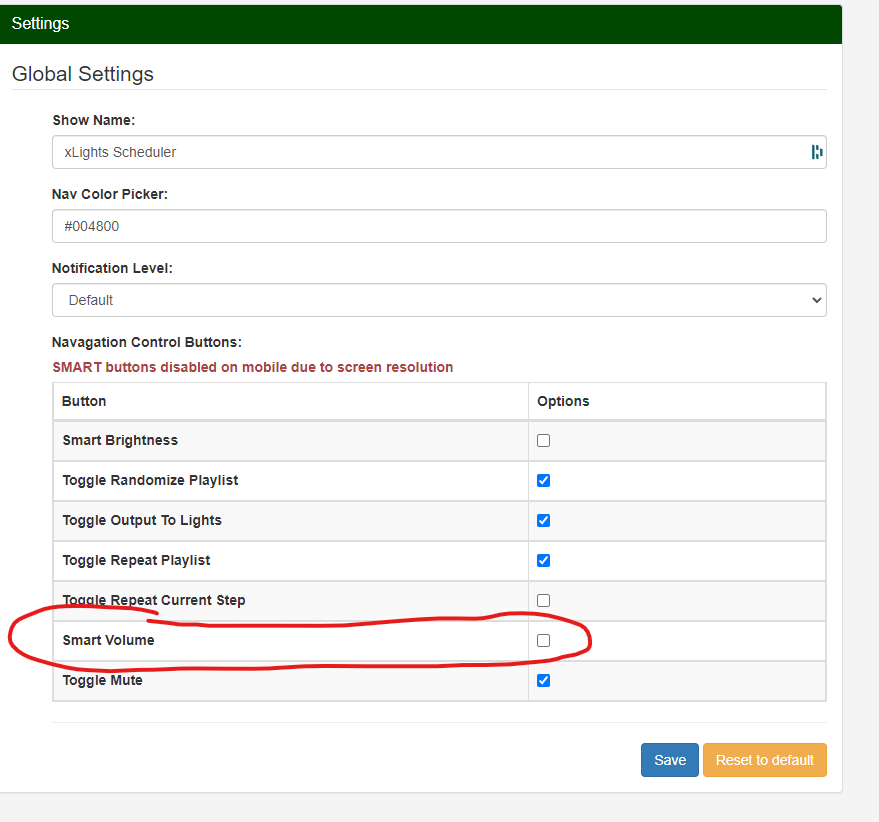
Task: Disable Toggle Repeat Playlist
Action: pos(543,560)
